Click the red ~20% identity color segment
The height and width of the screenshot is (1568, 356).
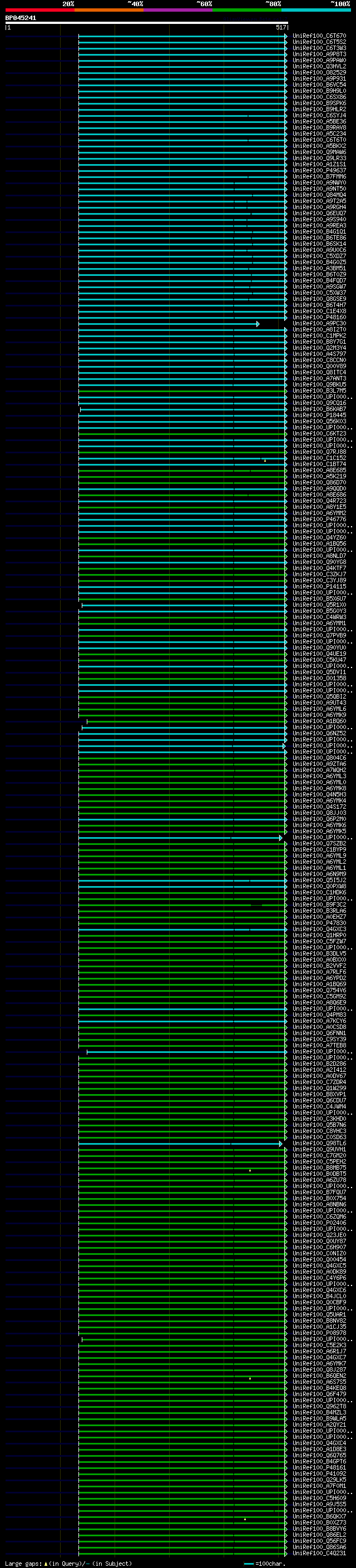[39, 10]
